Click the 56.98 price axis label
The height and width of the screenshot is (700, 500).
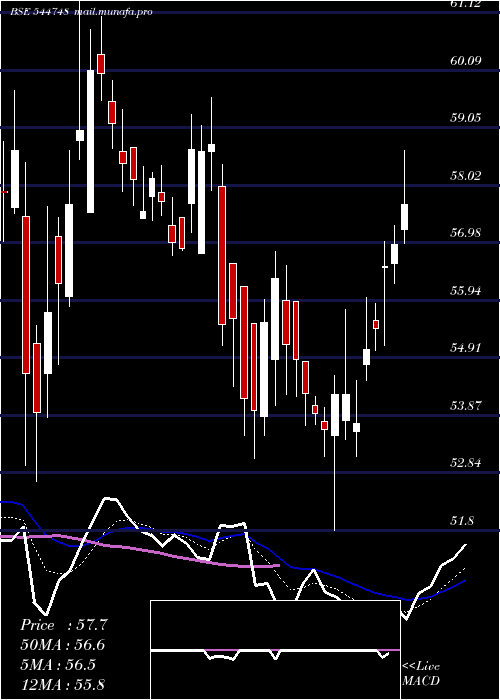[466, 233]
